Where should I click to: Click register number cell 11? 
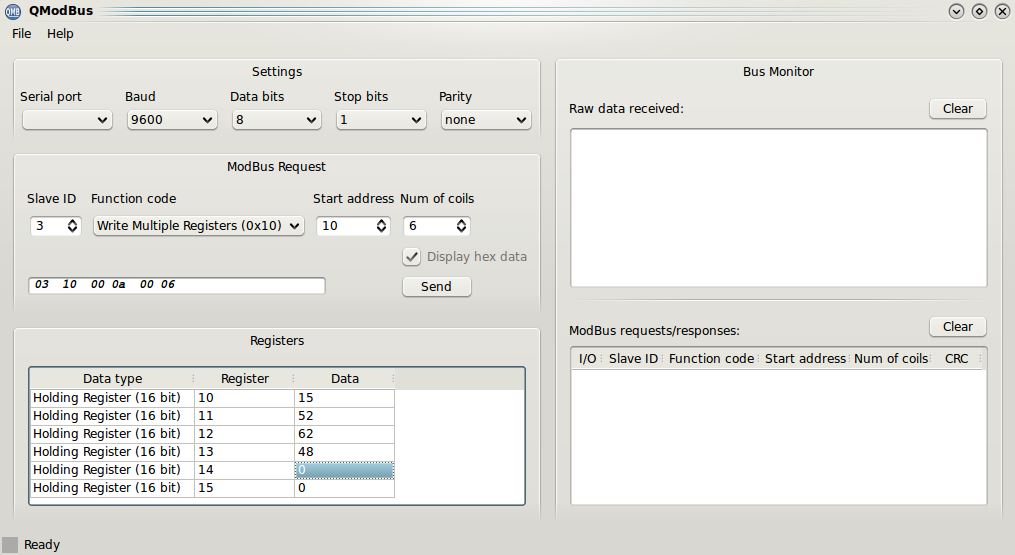[244, 416]
